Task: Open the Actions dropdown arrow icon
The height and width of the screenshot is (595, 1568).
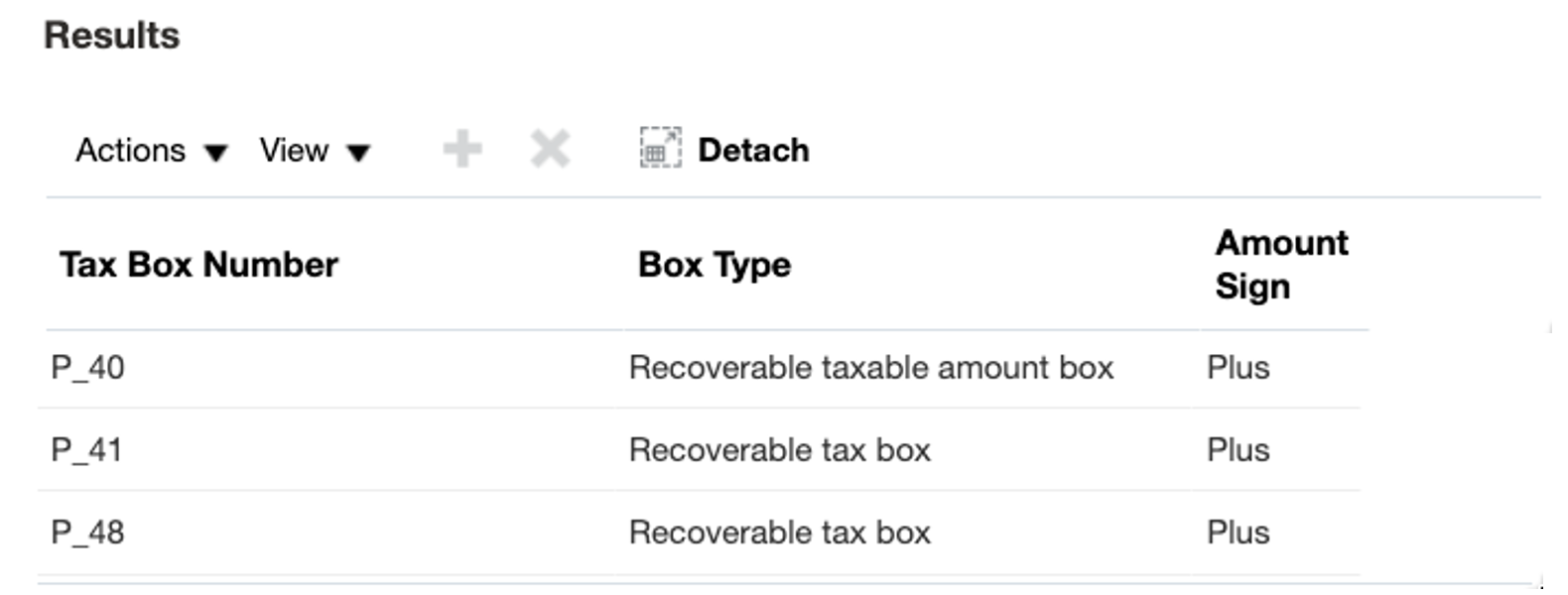Action: [216, 153]
